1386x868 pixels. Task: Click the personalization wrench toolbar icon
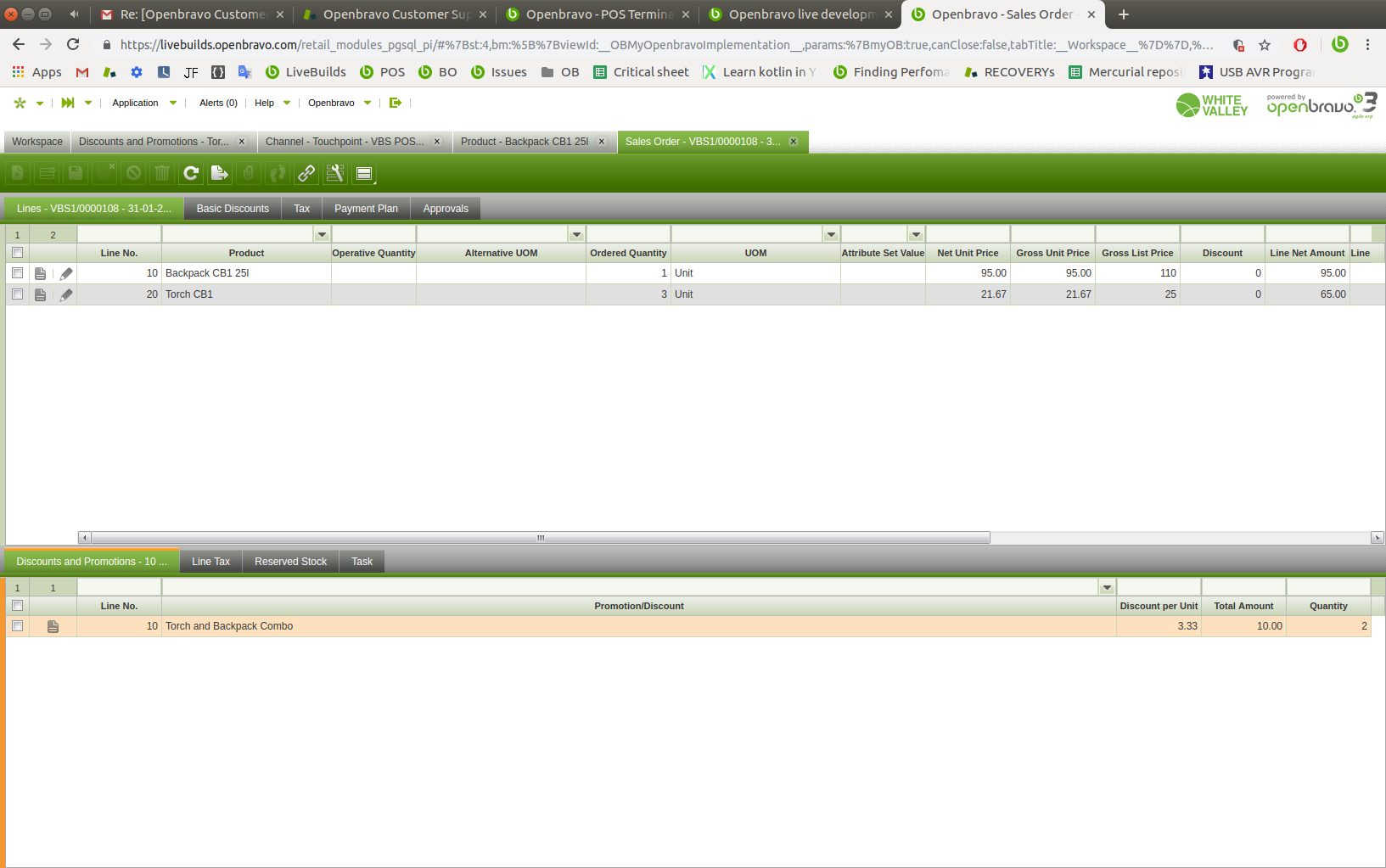coord(335,173)
